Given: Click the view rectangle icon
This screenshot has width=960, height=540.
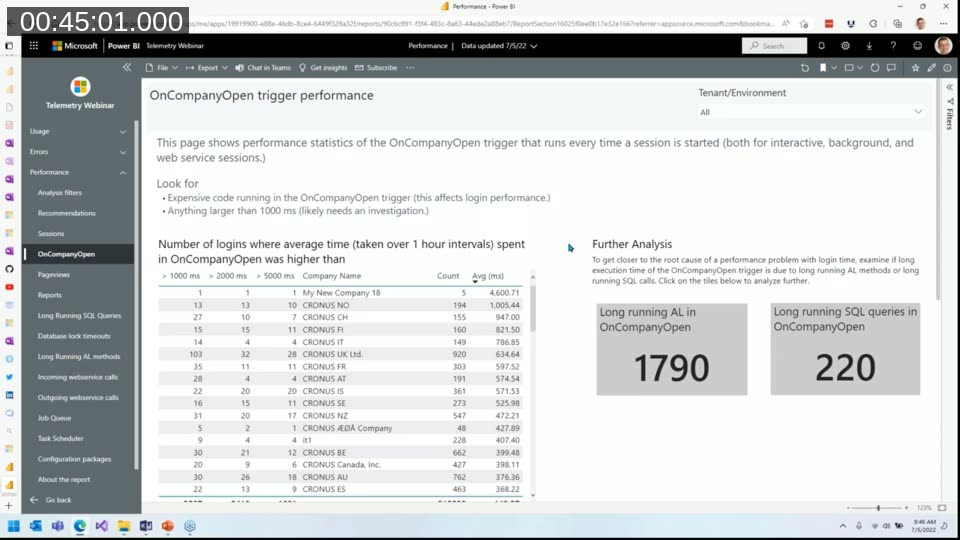Looking at the screenshot, I should [849, 68].
